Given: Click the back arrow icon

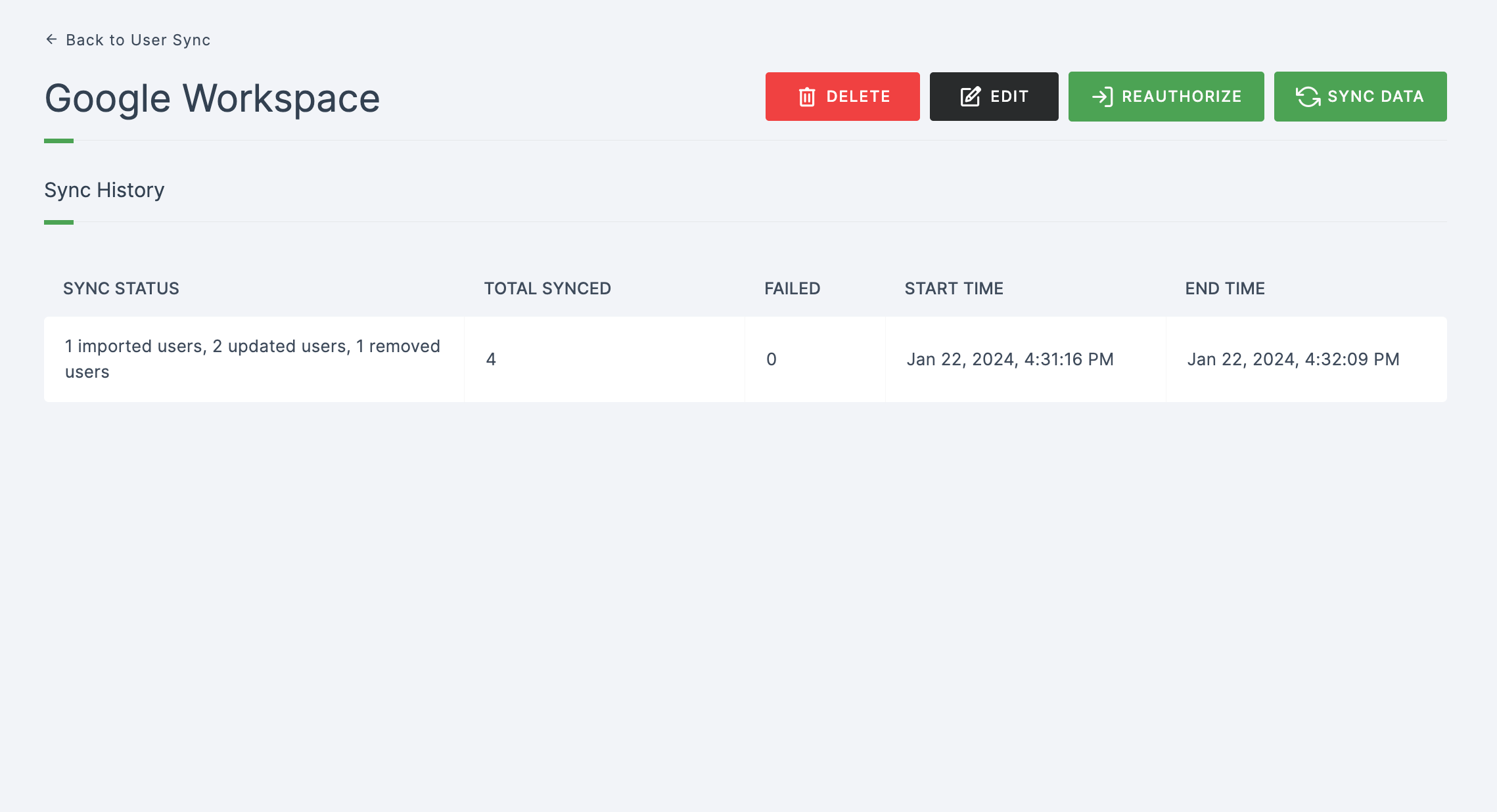Looking at the screenshot, I should pos(51,39).
